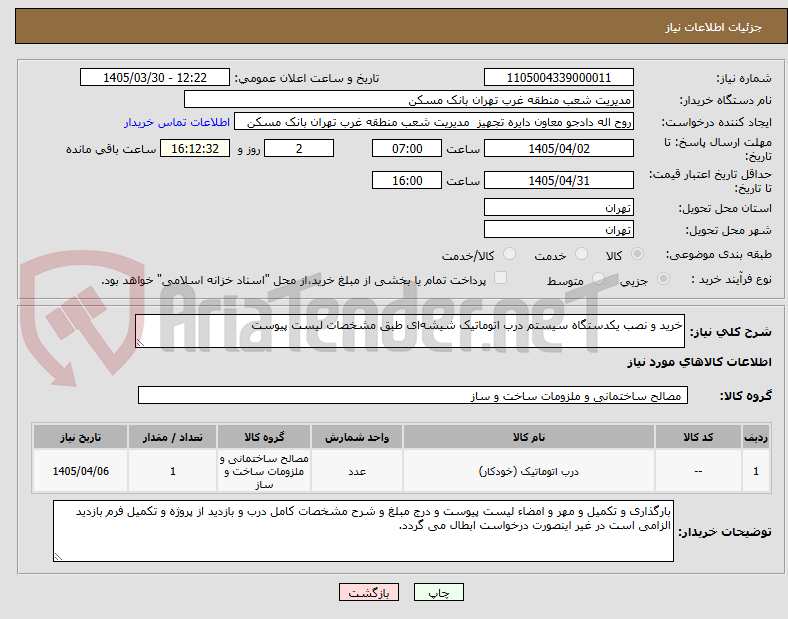This screenshot has width=788, height=619.
Task: Click the چاپ (print) button
Action: click(x=438, y=592)
